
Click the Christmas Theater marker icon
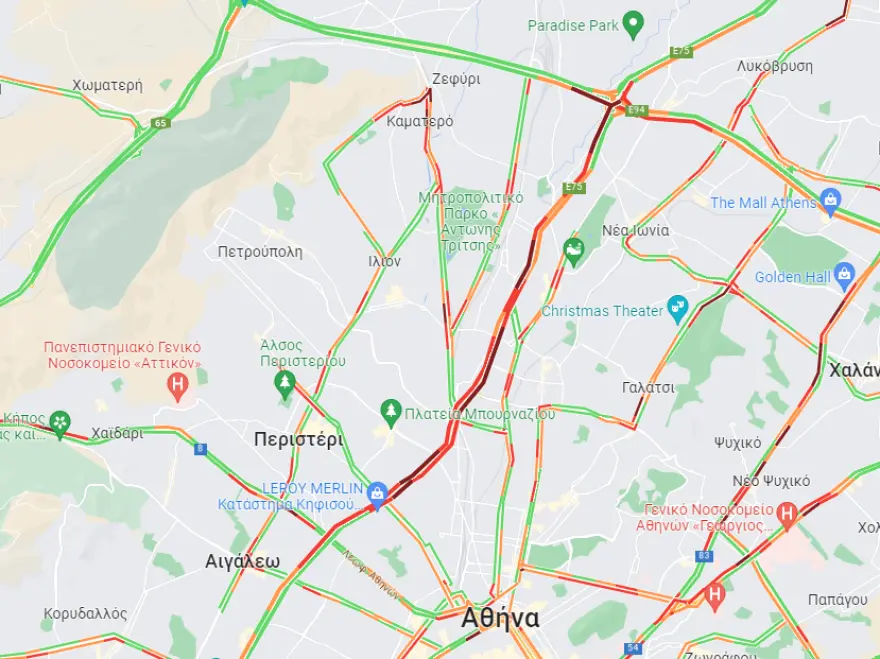(x=678, y=310)
